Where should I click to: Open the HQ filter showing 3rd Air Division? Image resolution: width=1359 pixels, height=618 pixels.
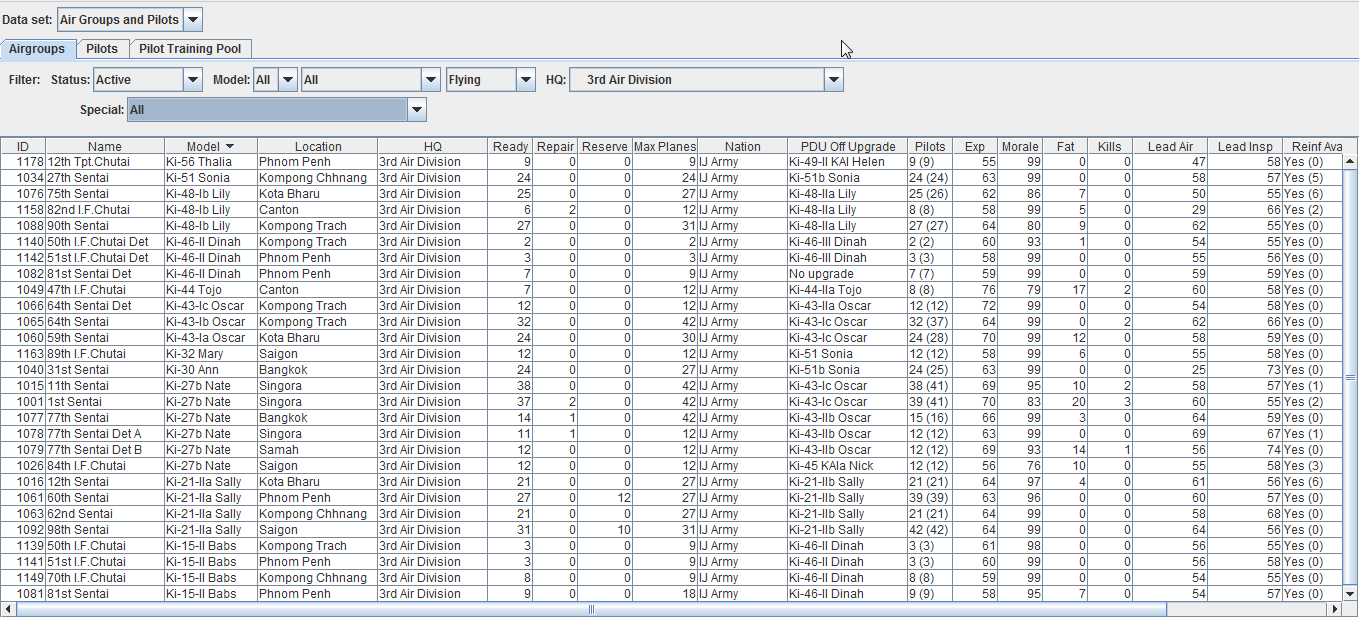[832, 79]
